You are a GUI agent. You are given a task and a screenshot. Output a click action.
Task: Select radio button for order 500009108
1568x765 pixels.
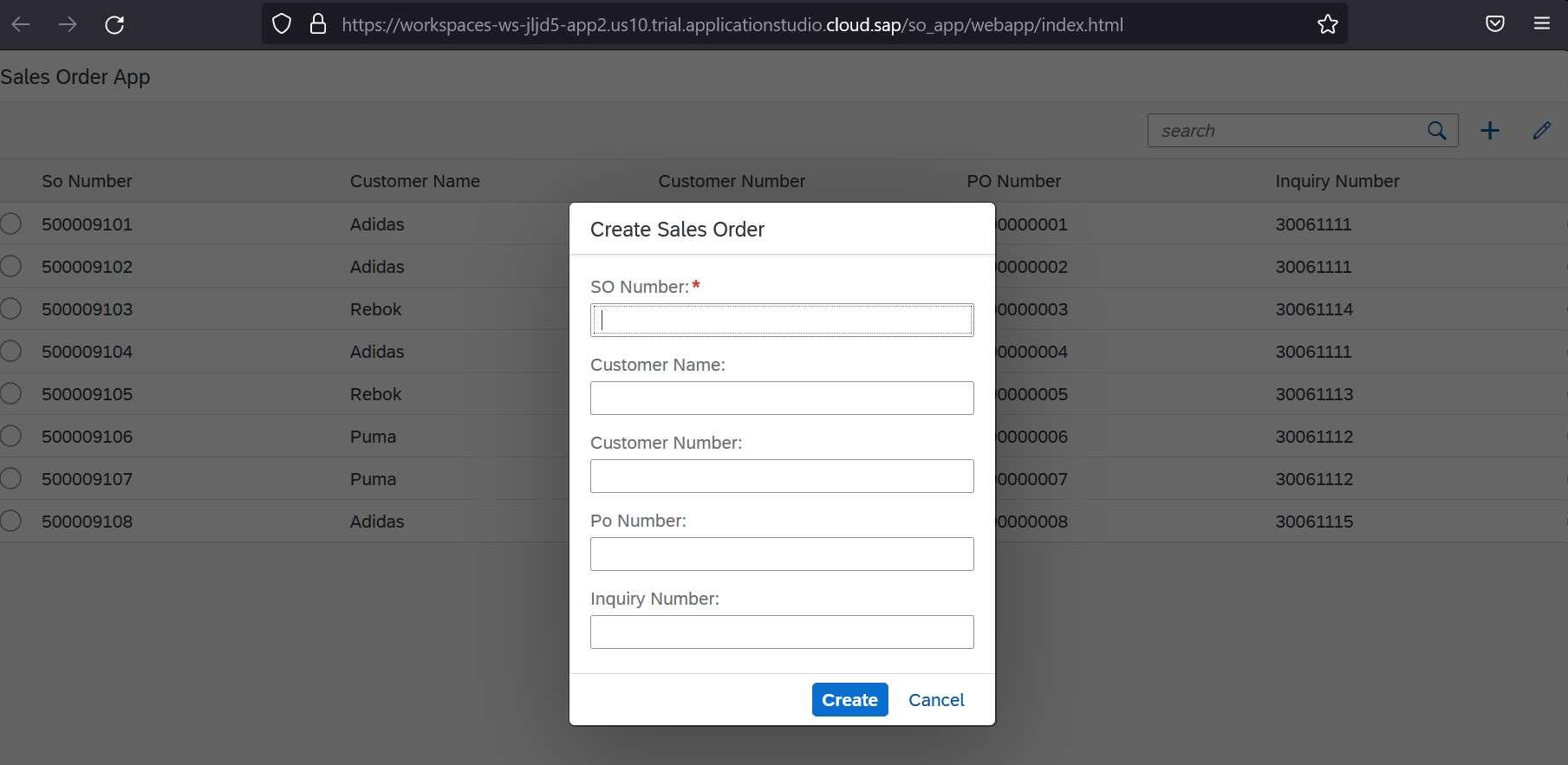click(x=11, y=522)
